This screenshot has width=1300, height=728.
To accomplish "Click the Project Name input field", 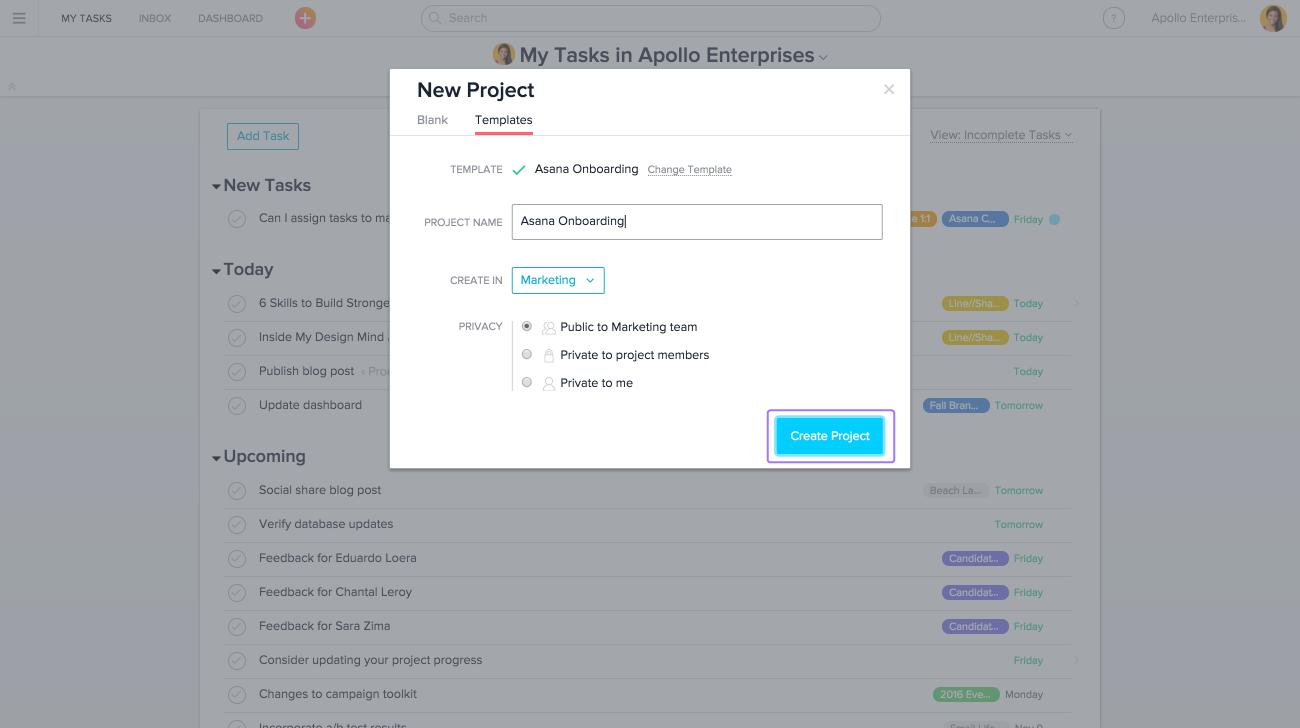I will (697, 222).
